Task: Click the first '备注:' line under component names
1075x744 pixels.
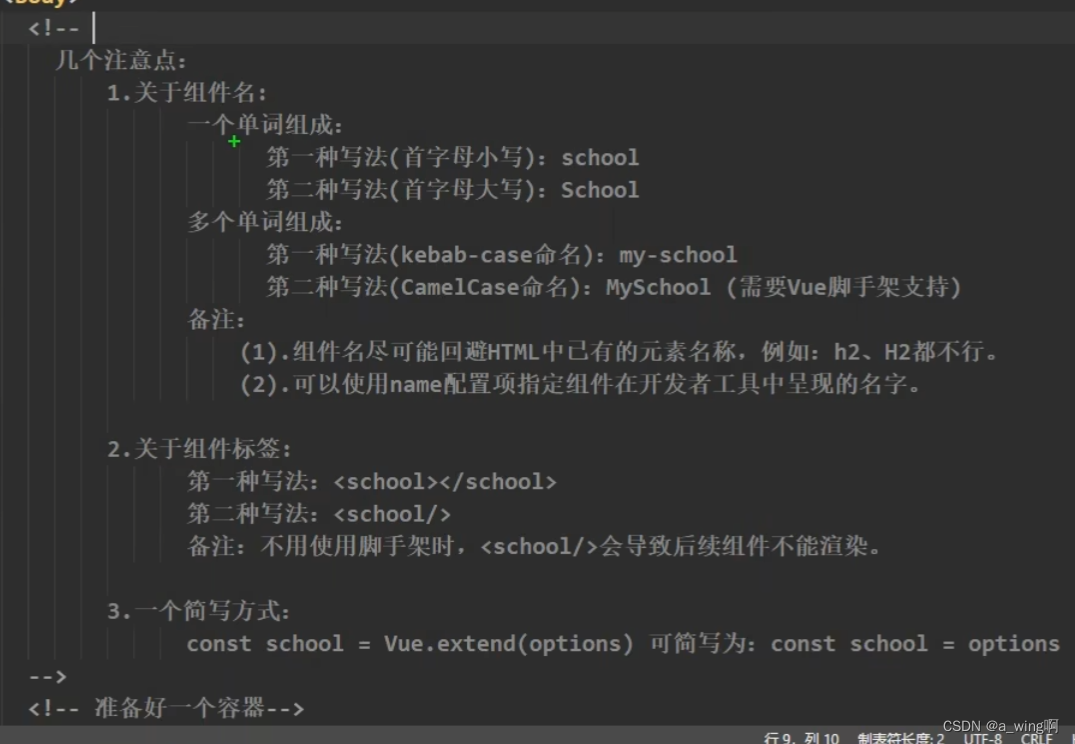Action: pos(216,320)
